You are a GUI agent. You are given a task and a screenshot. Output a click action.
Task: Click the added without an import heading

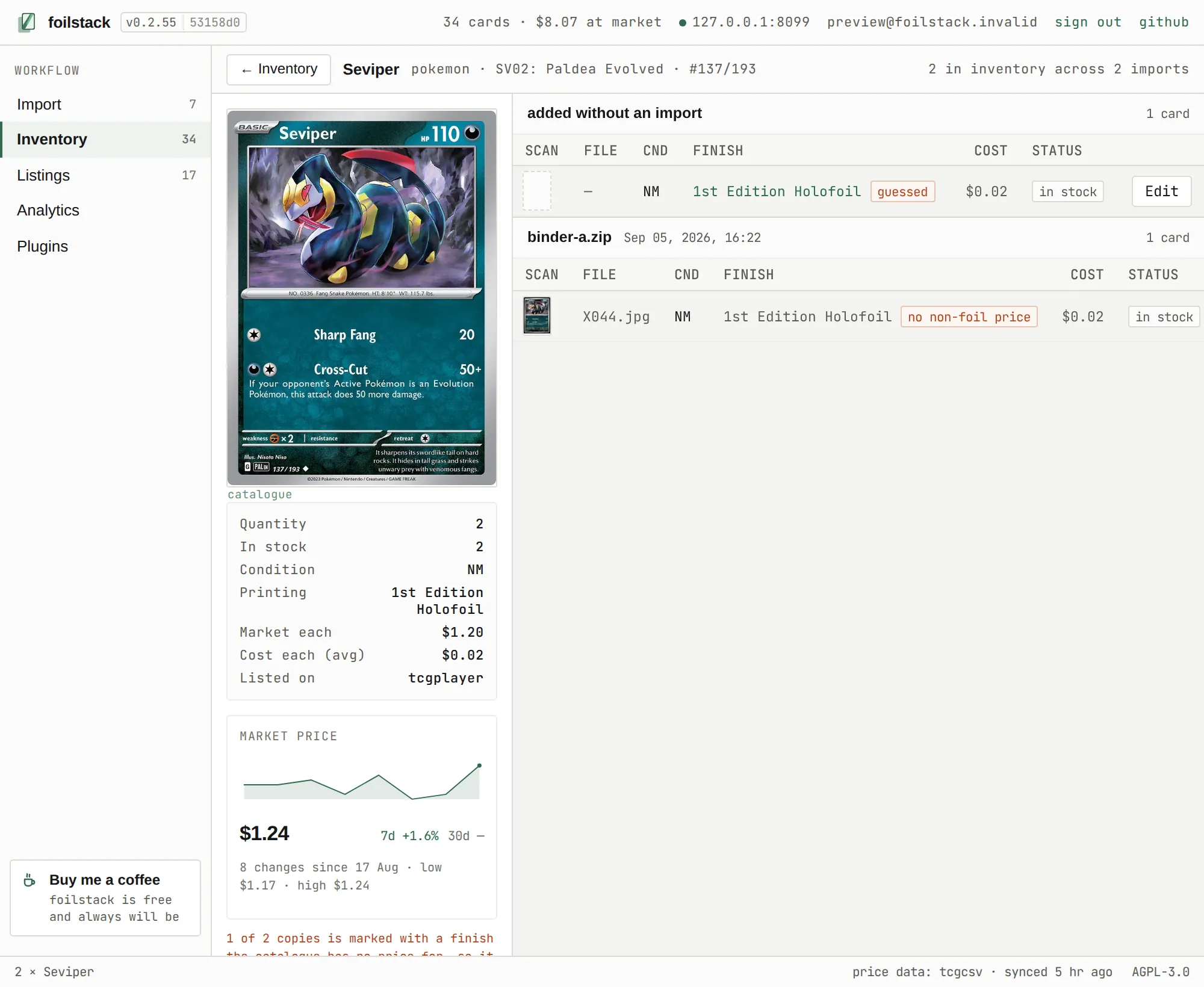(614, 113)
